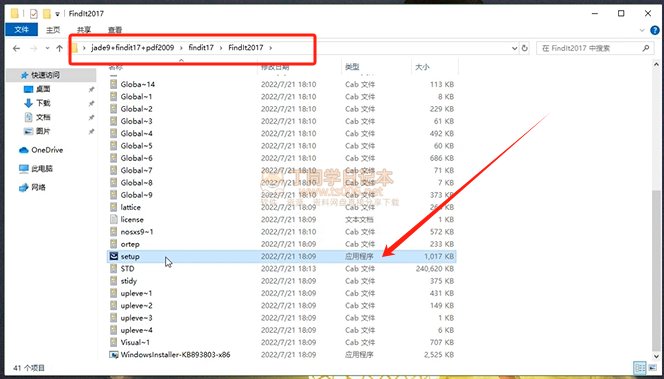Expand the ribbon chevron
The image size is (664, 379).
coord(642,30)
